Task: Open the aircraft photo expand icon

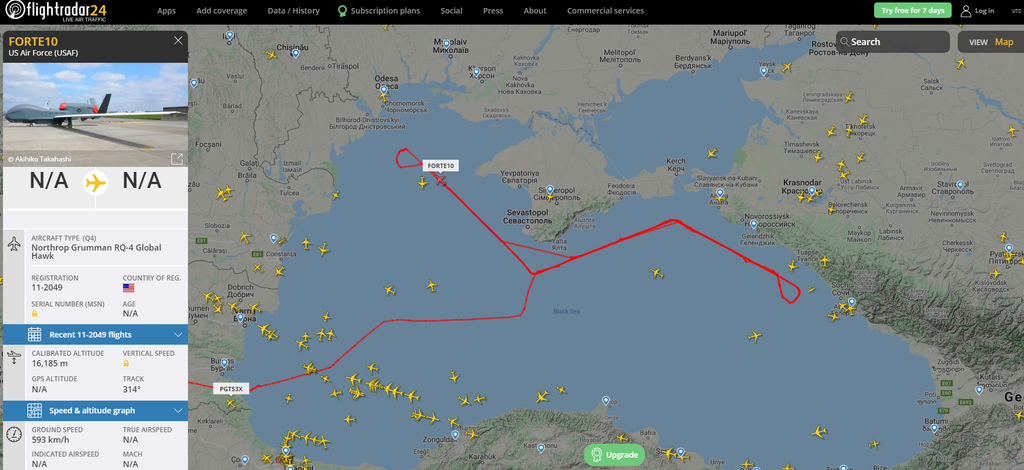Action: 176,159
